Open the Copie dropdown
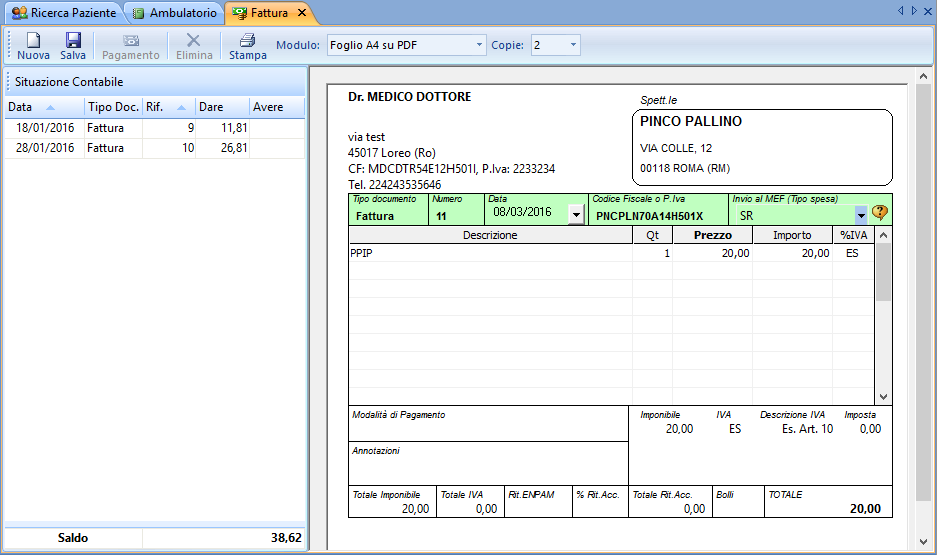The image size is (937, 555). pos(573,45)
